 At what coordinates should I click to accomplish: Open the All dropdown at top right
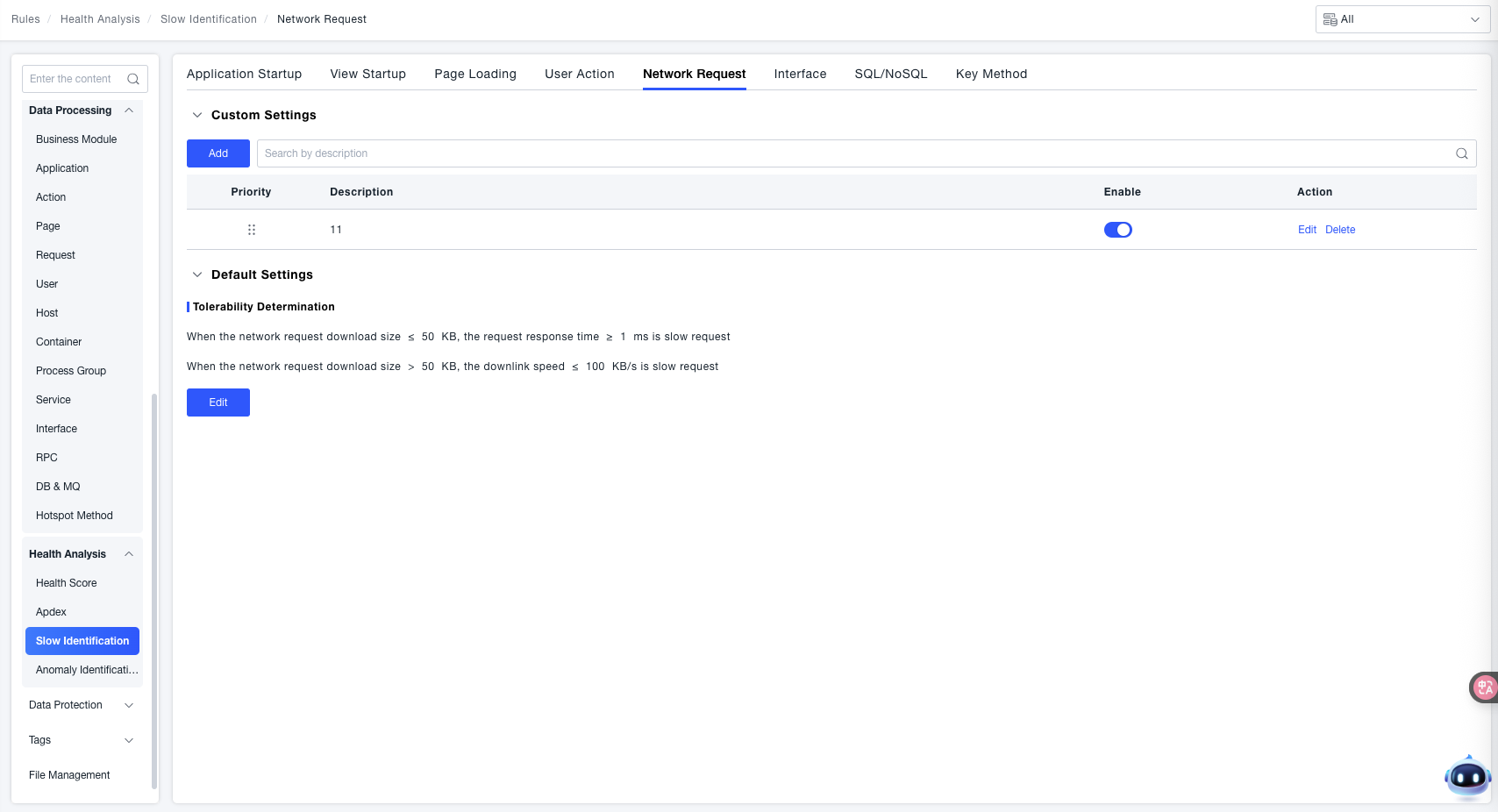coord(1402,19)
